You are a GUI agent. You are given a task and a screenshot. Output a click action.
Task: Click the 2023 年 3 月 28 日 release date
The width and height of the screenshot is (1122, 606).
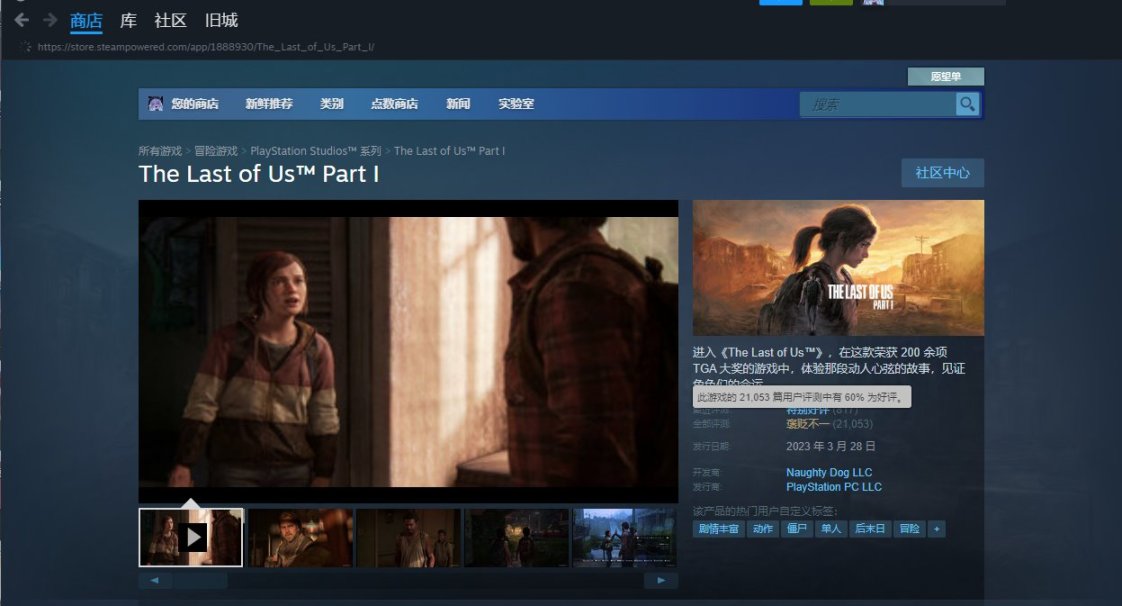tap(830, 446)
